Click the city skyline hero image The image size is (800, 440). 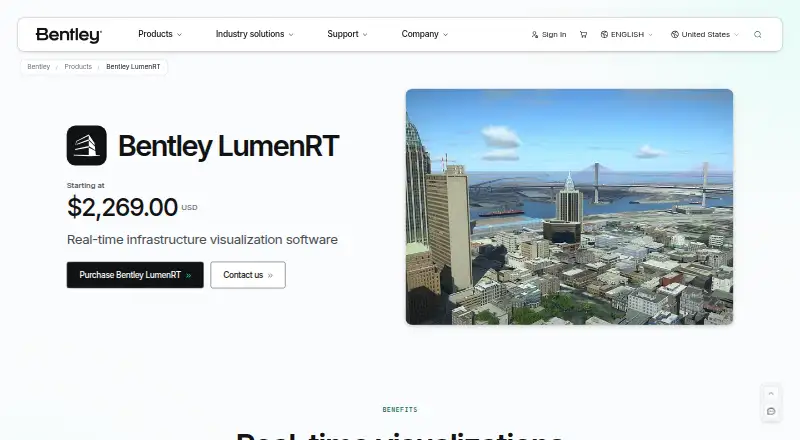tap(569, 207)
